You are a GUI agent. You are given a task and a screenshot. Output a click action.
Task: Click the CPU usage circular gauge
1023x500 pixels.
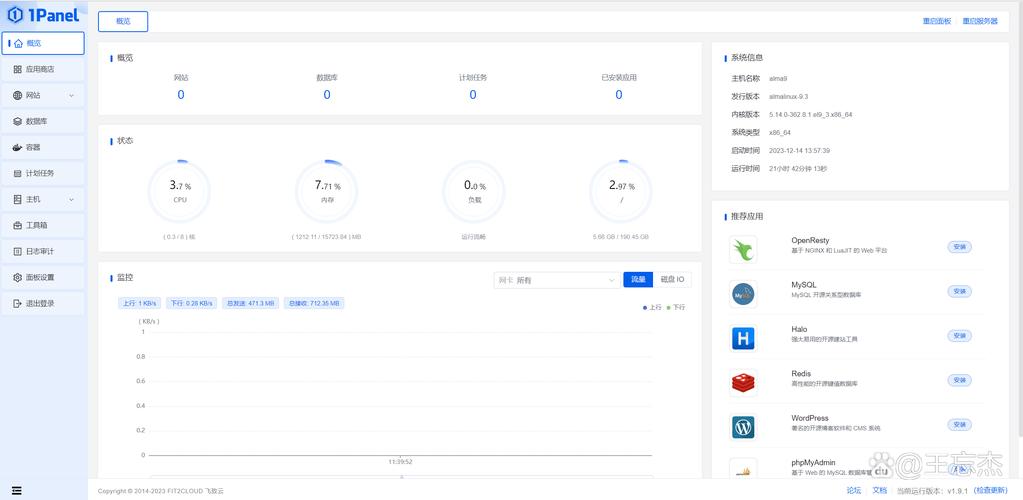click(x=180, y=190)
